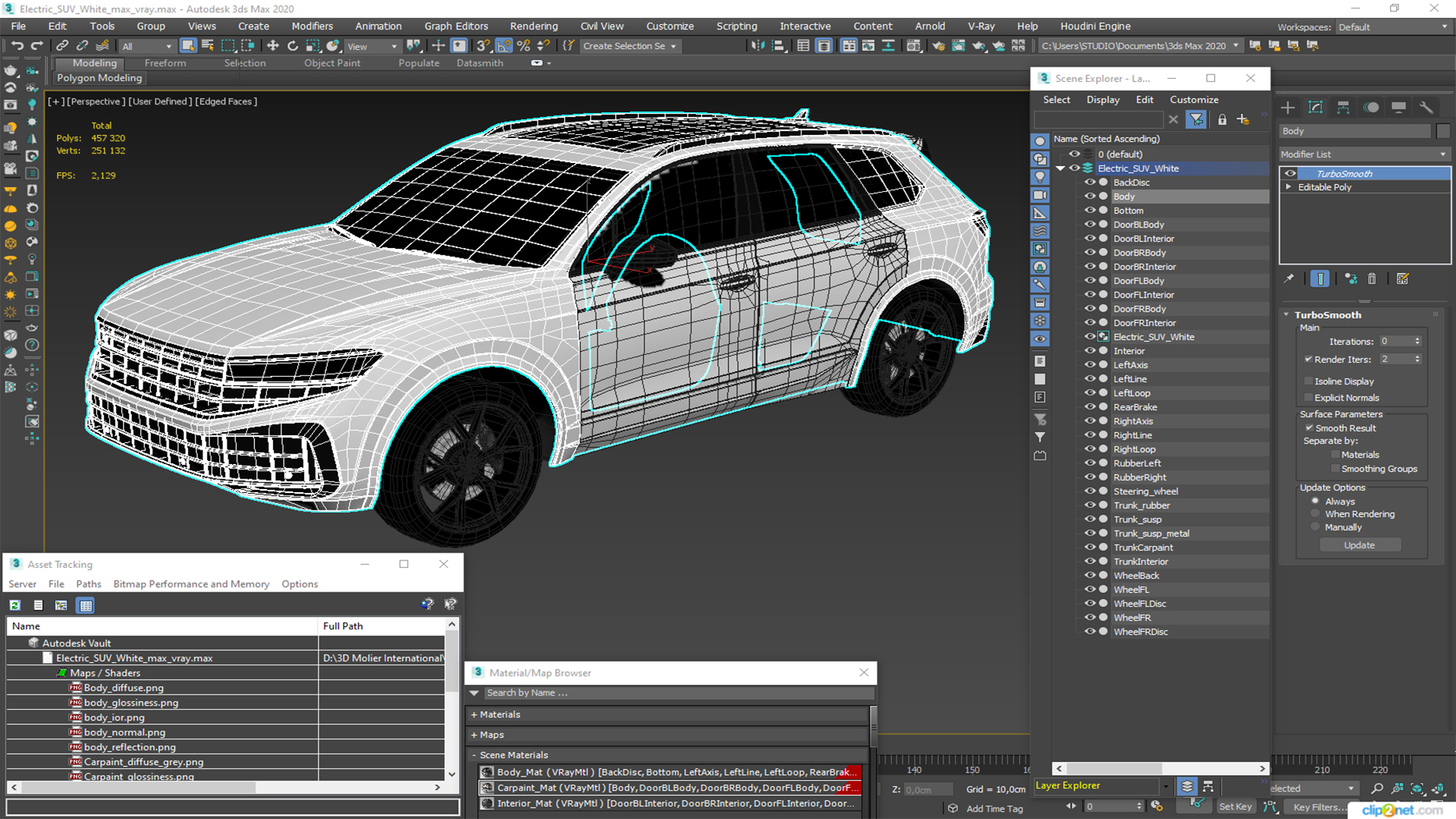Toggle the Scene Explorer filter funnel icon
This screenshot has width=1456, height=819.
click(x=1196, y=120)
